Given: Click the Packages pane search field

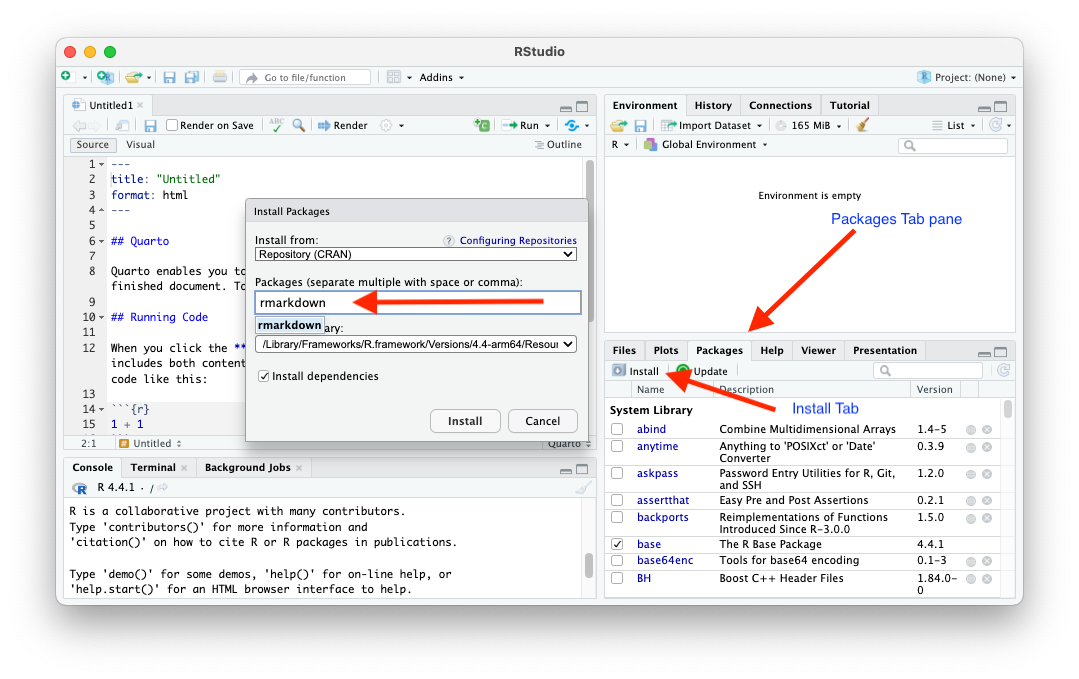Looking at the screenshot, I should point(928,371).
